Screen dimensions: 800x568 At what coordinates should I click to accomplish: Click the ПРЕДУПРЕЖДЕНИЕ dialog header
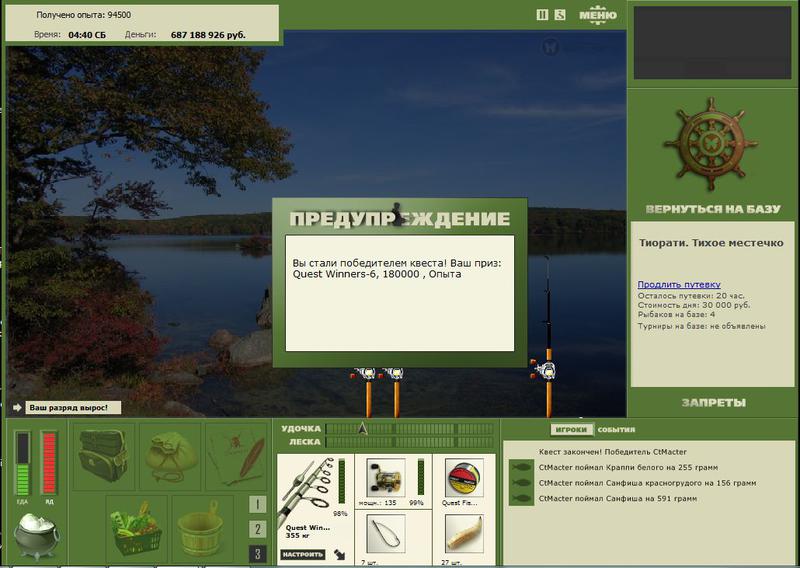click(399, 218)
